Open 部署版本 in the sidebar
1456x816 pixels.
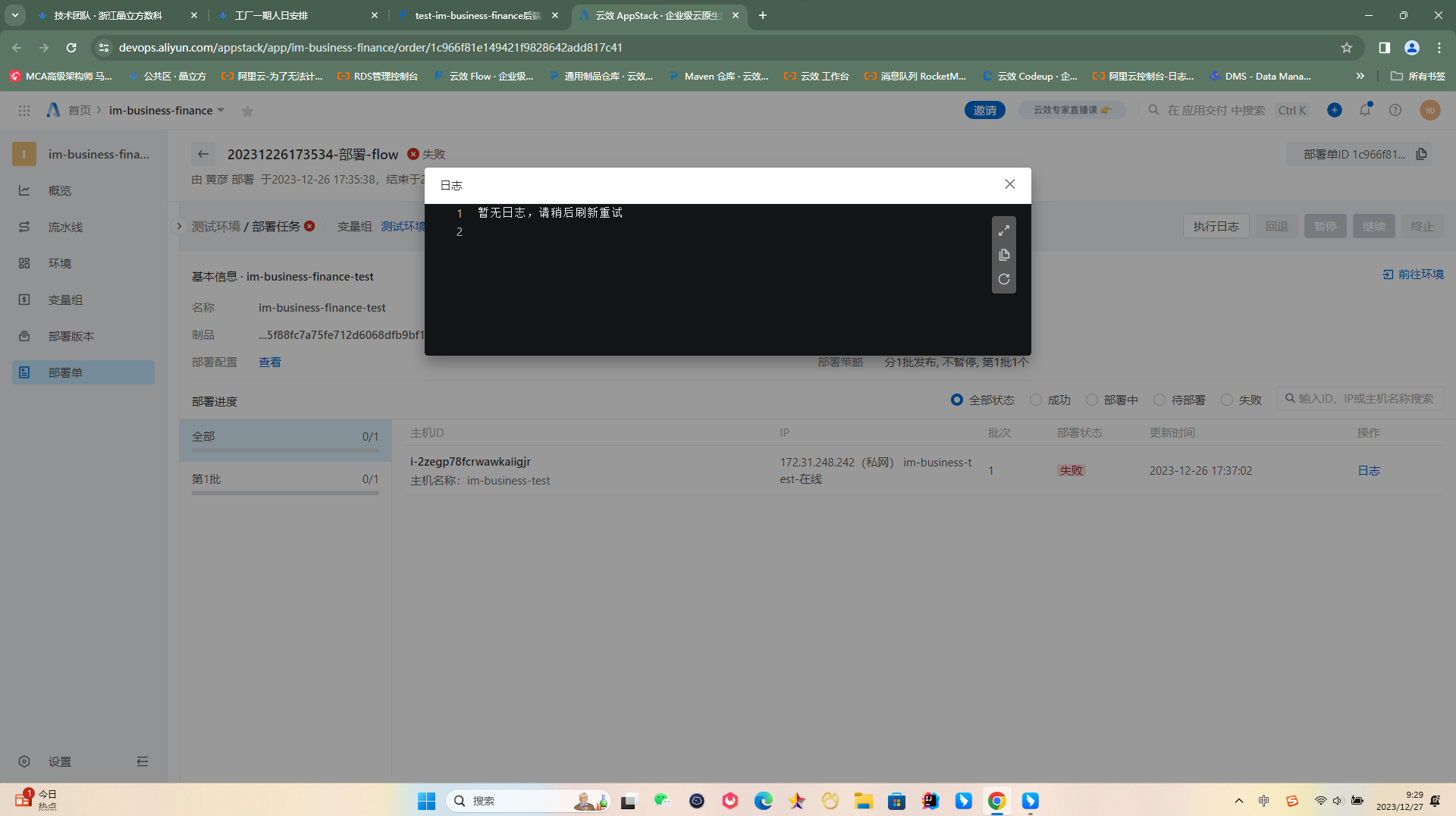tap(83, 336)
